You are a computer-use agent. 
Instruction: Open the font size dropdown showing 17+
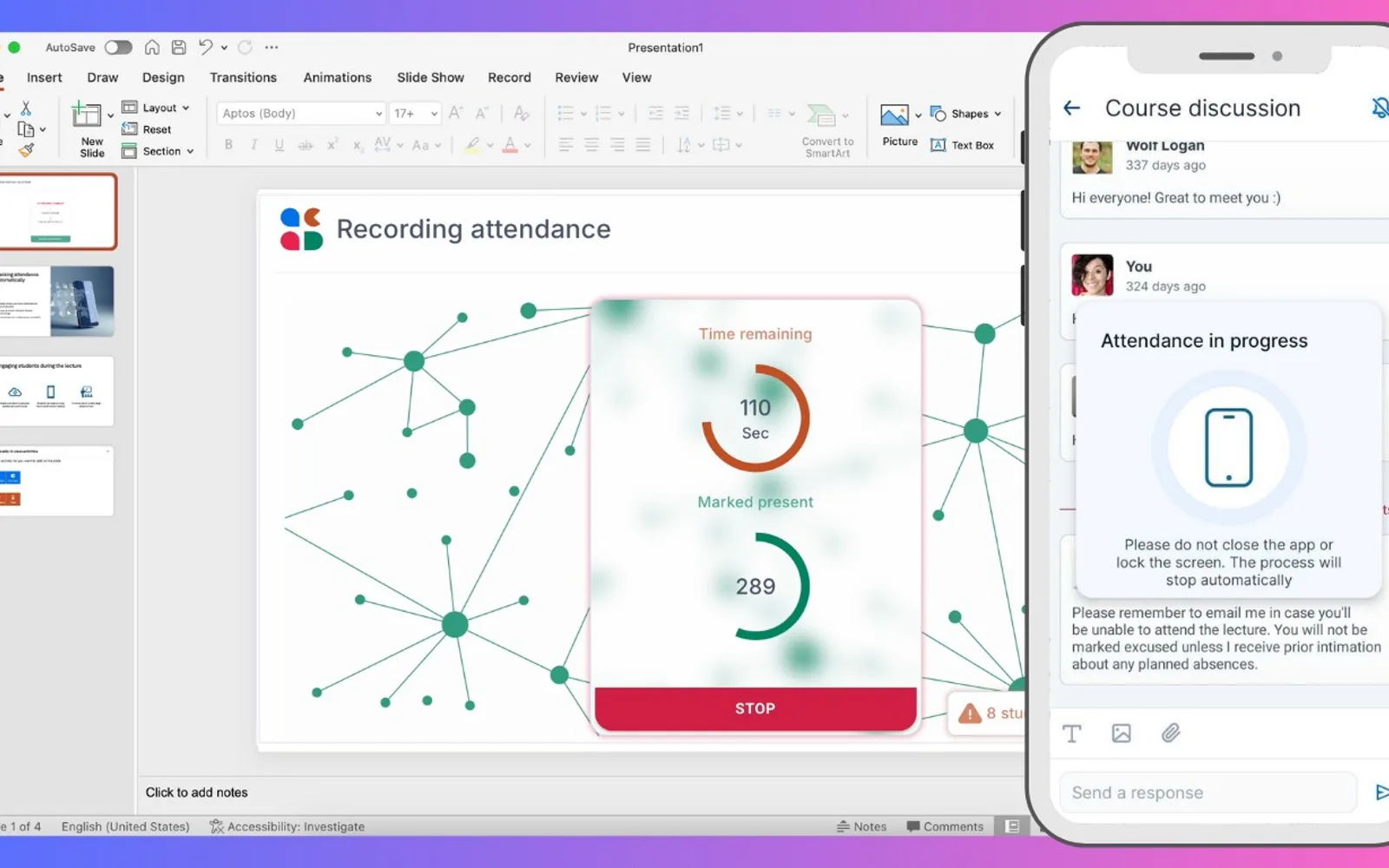[x=416, y=114]
